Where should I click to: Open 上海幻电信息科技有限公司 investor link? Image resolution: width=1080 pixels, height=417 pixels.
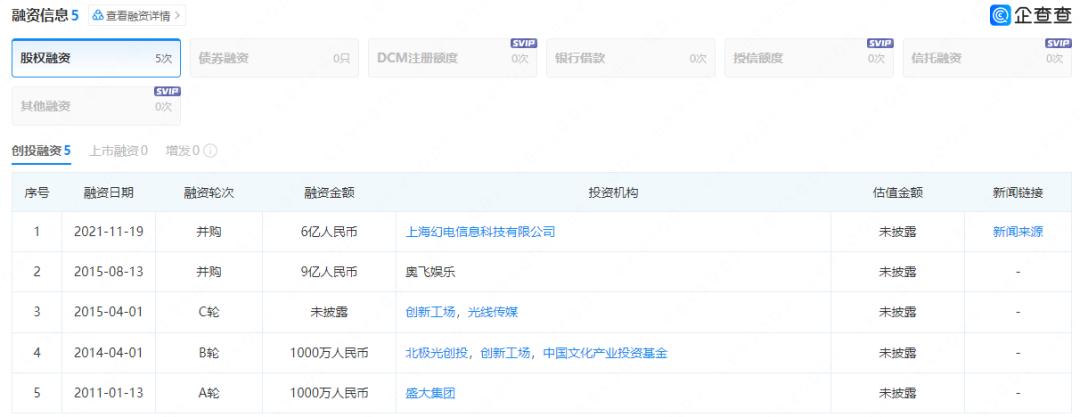point(480,231)
